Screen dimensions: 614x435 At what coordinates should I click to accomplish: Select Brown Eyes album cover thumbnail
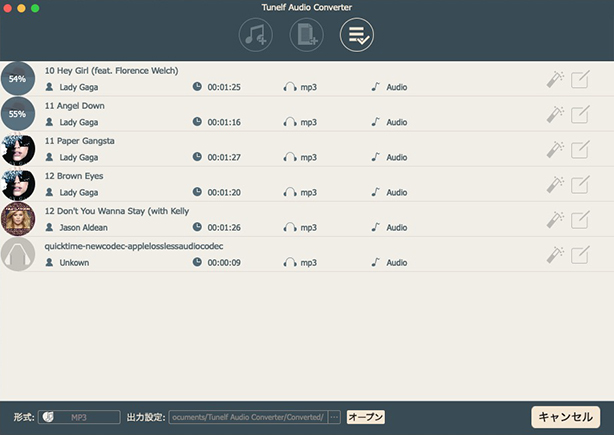pos(18,184)
